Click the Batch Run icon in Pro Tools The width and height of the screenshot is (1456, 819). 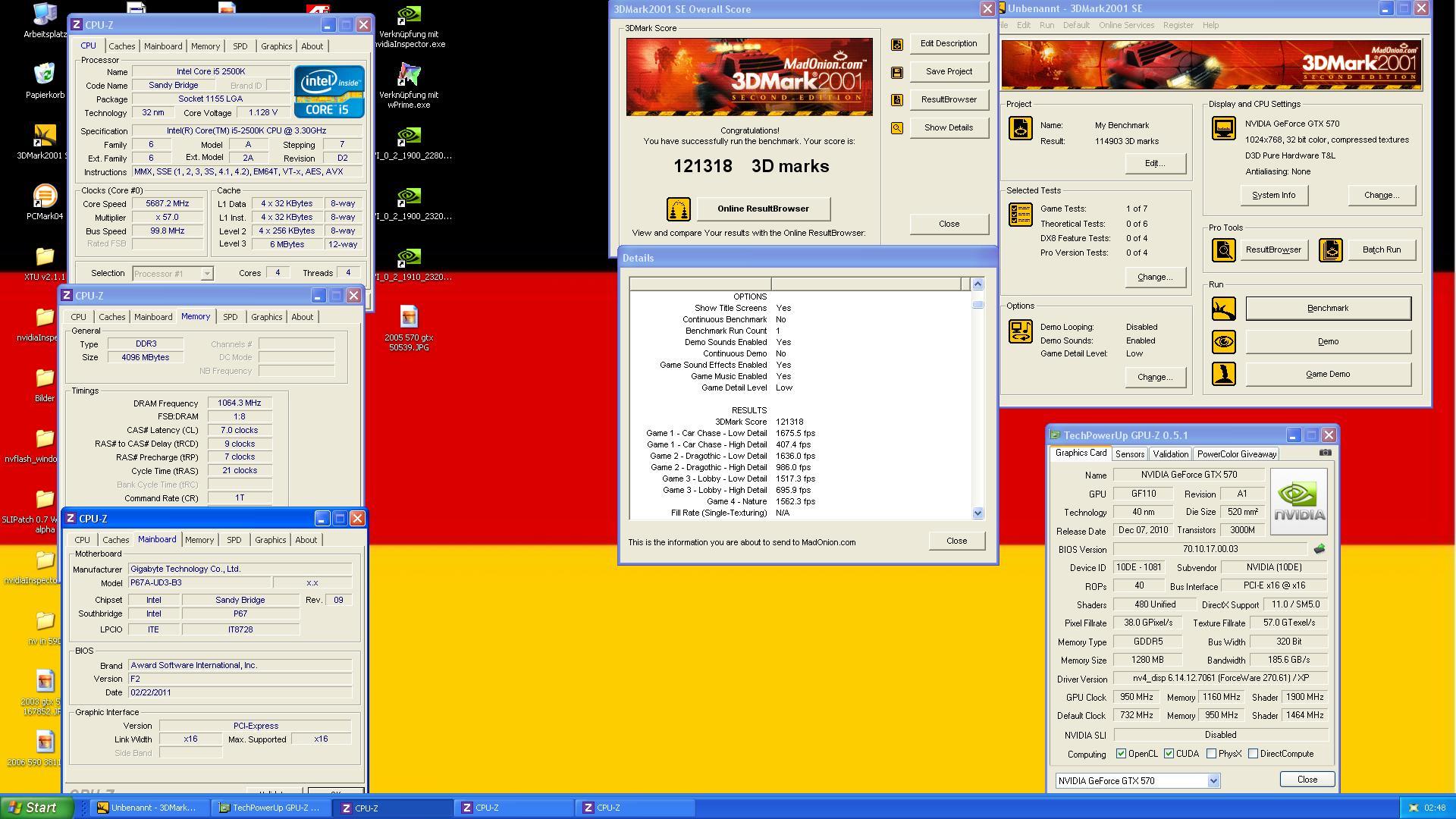[1331, 249]
